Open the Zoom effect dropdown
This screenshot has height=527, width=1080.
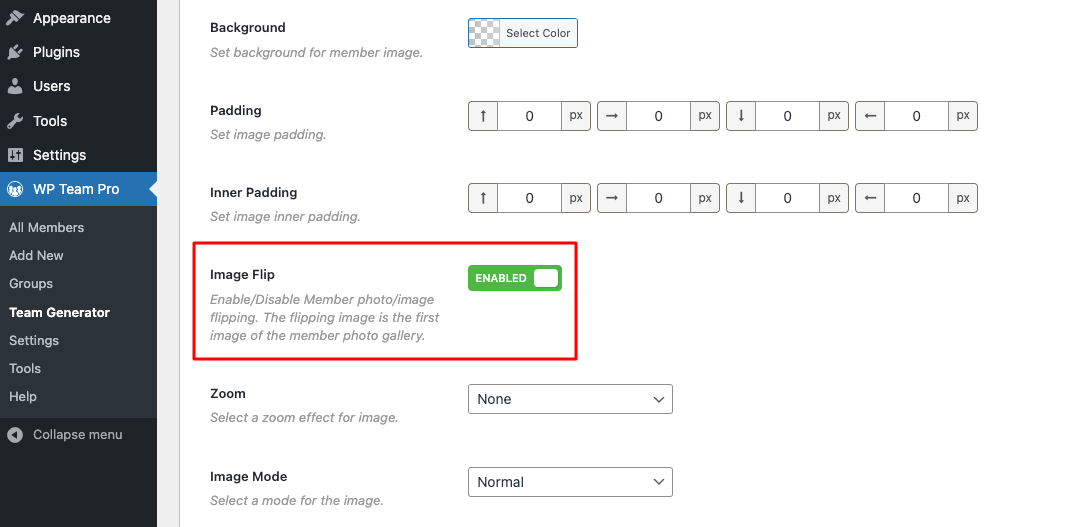click(x=570, y=400)
